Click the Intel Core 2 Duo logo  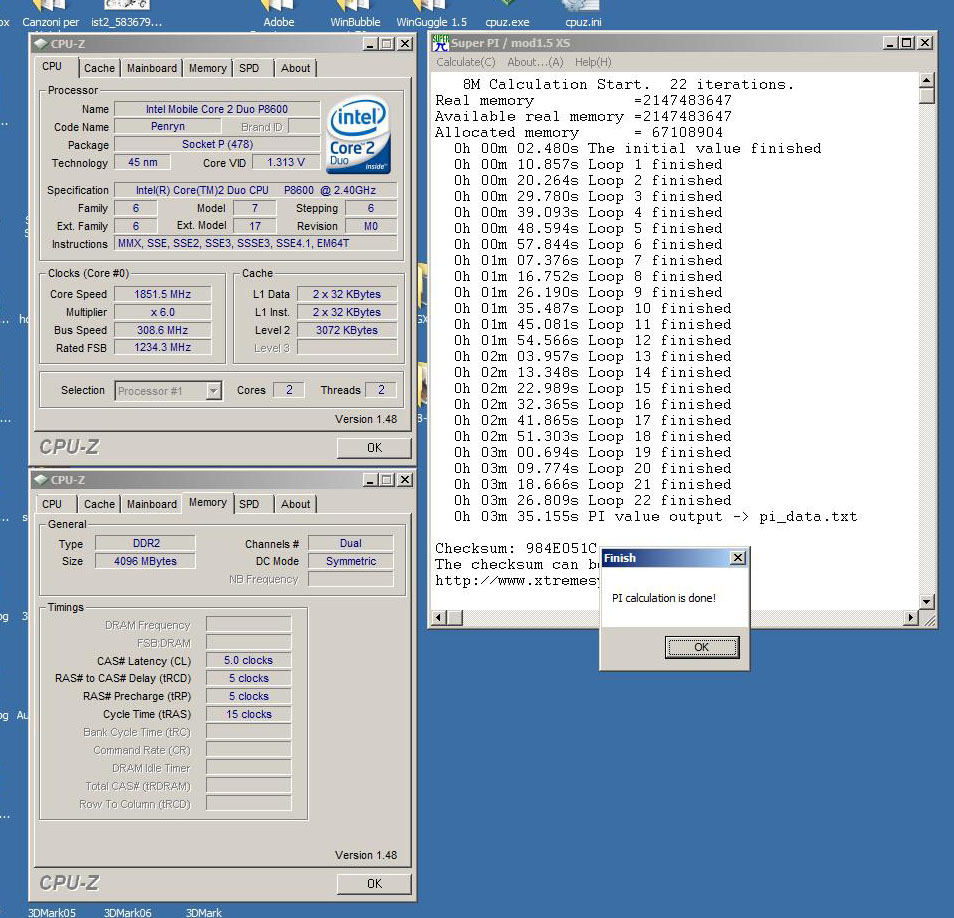point(358,135)
